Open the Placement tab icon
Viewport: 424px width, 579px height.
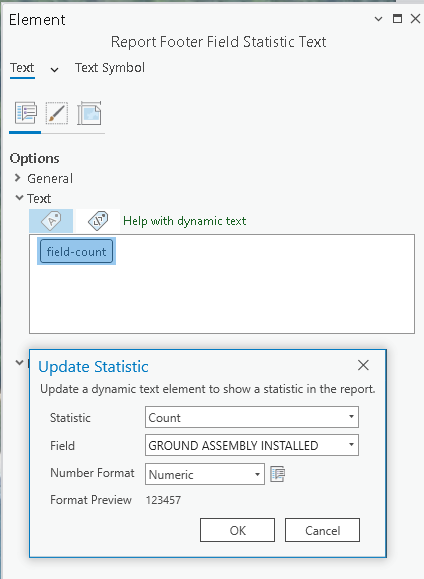89,113
